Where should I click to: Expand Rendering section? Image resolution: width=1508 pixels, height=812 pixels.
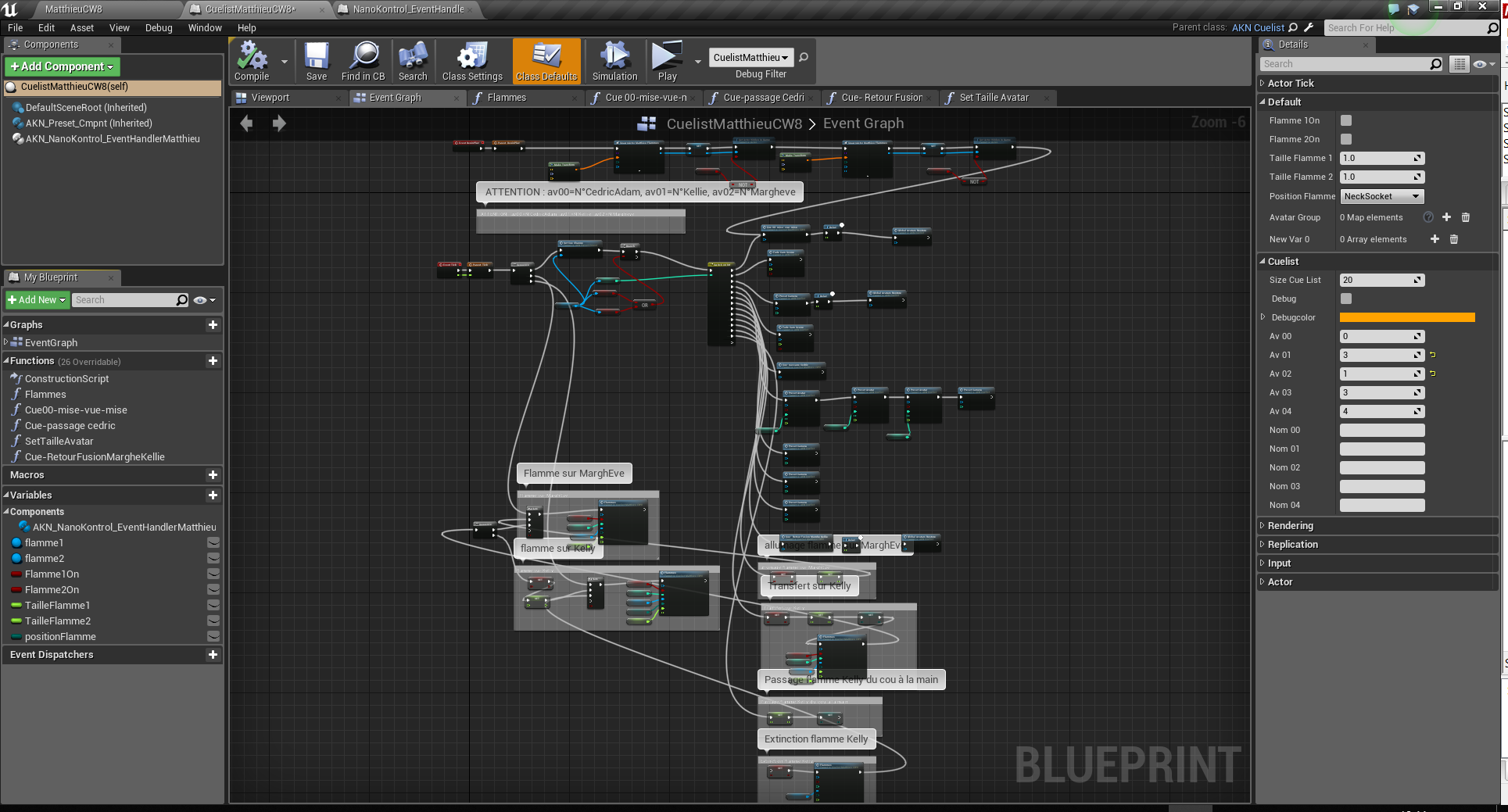tap(1263, 525)
